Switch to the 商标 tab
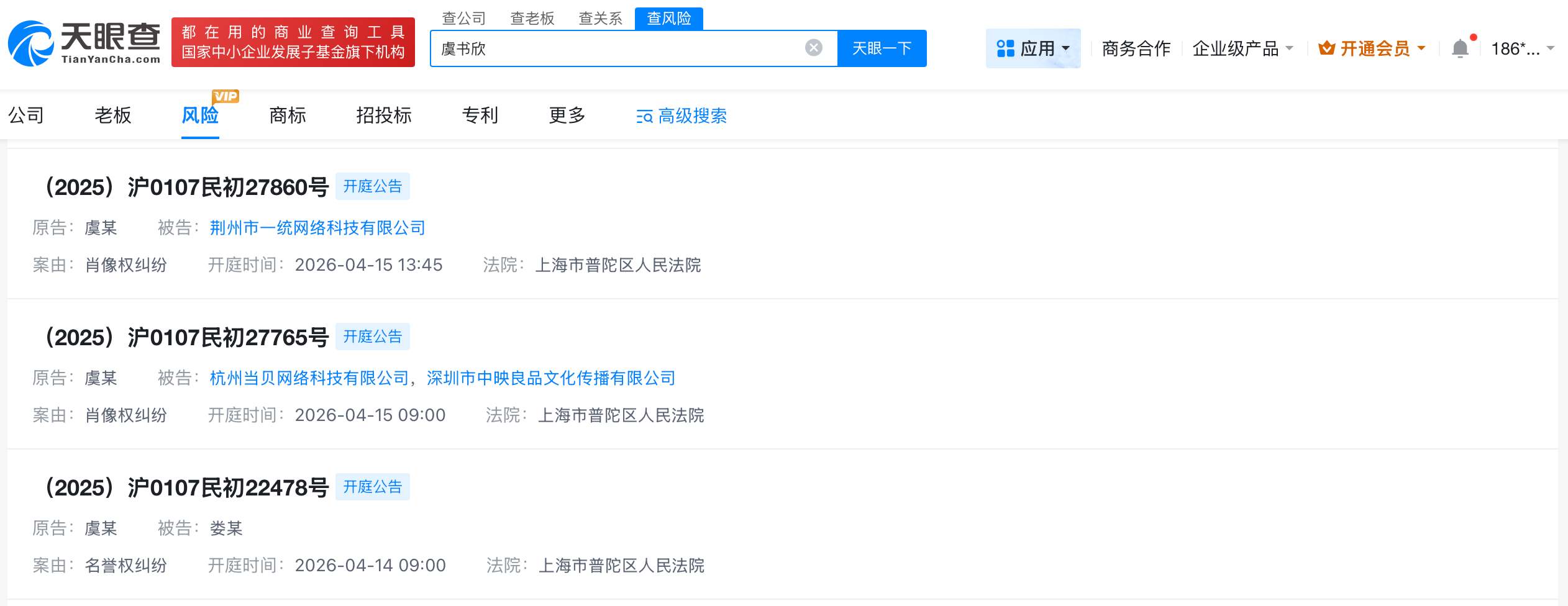 coord(288,116)
